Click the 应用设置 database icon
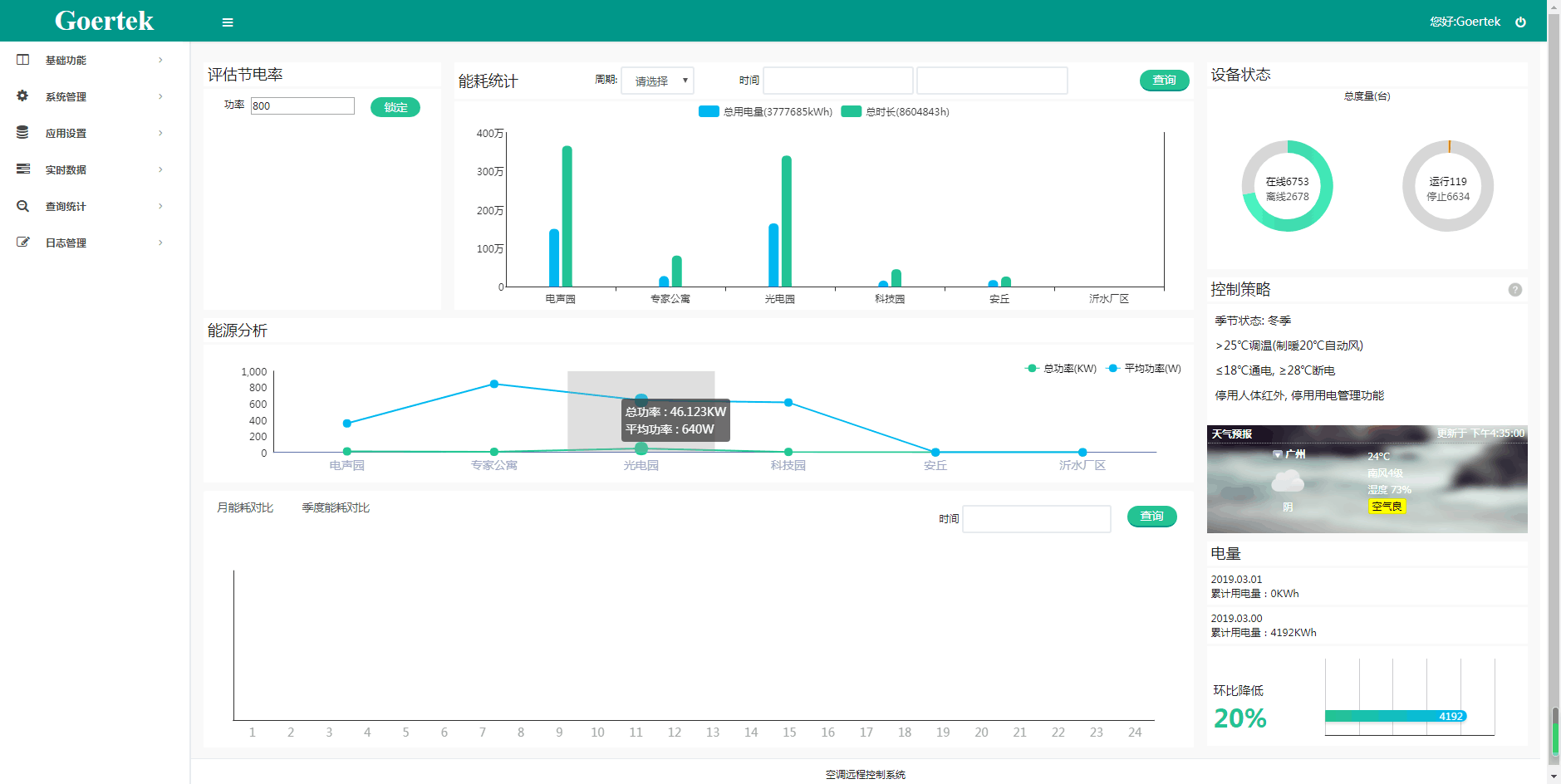 coord(22,133)
